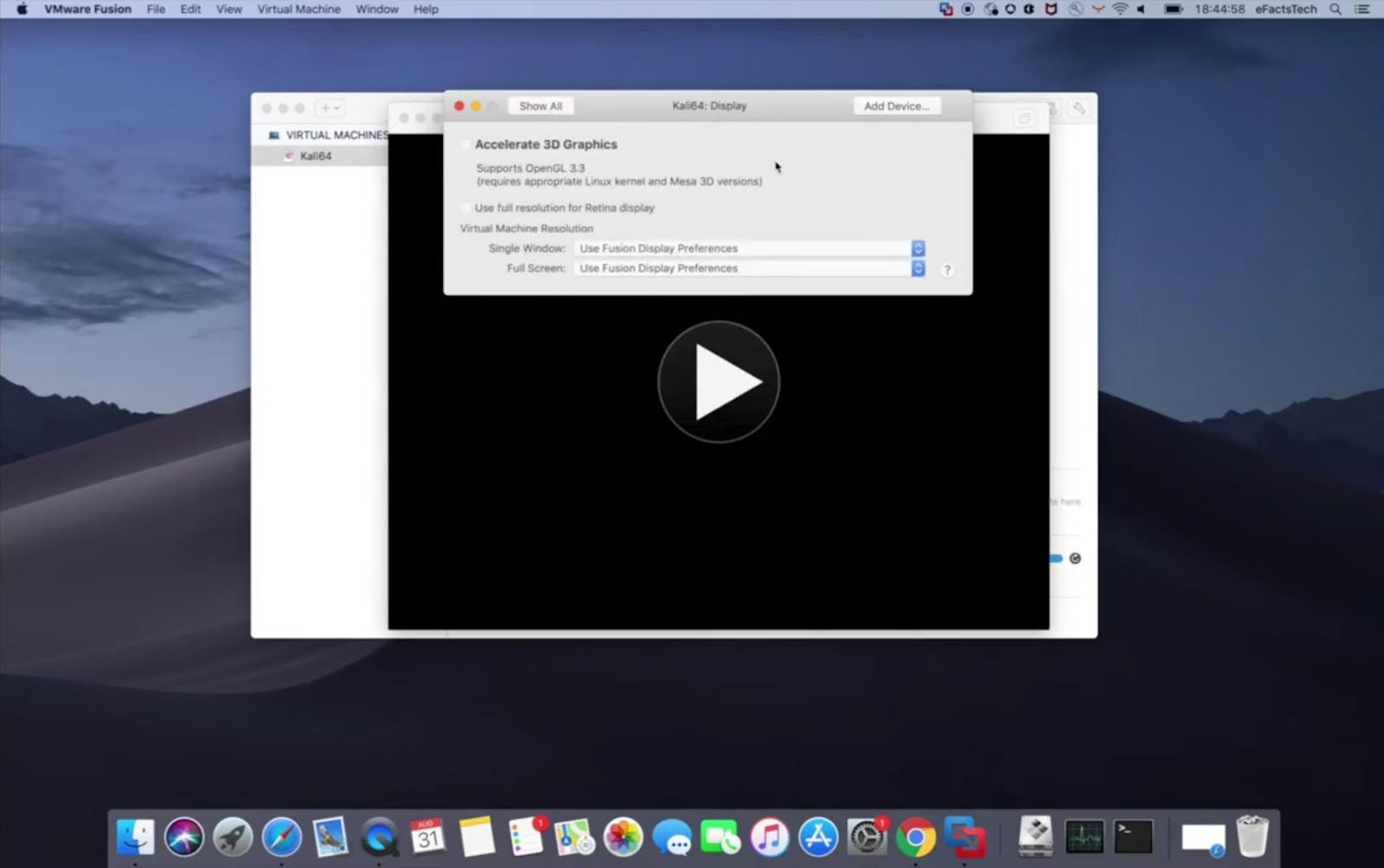This screenshot has height=868, width=1384.
Task: Tick Use full resolution for Retina display
Action: 466,207
